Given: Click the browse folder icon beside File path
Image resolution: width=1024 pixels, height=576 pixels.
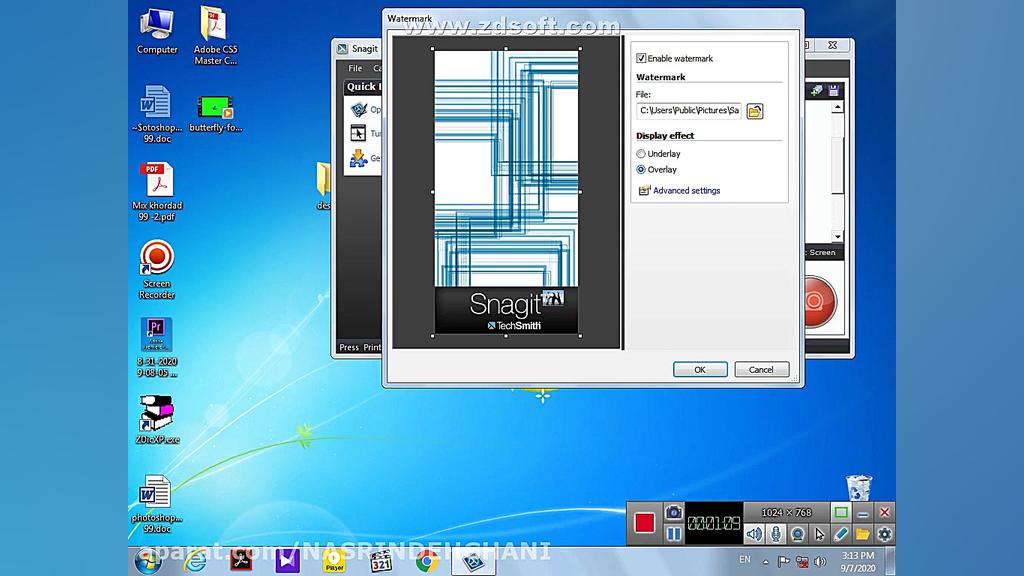Looking at the screenshot, I should click(x=755, y=111).
